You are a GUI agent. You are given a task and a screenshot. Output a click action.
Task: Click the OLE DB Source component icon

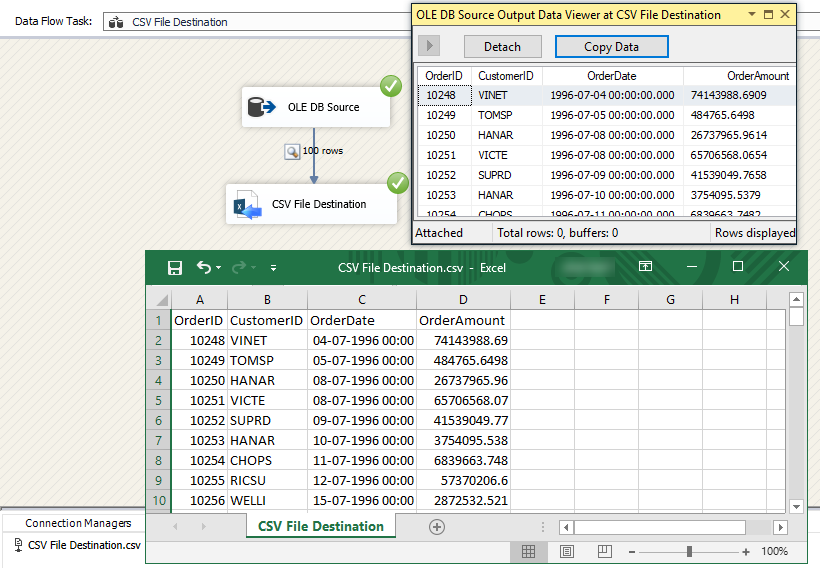[x=261, y=107]
